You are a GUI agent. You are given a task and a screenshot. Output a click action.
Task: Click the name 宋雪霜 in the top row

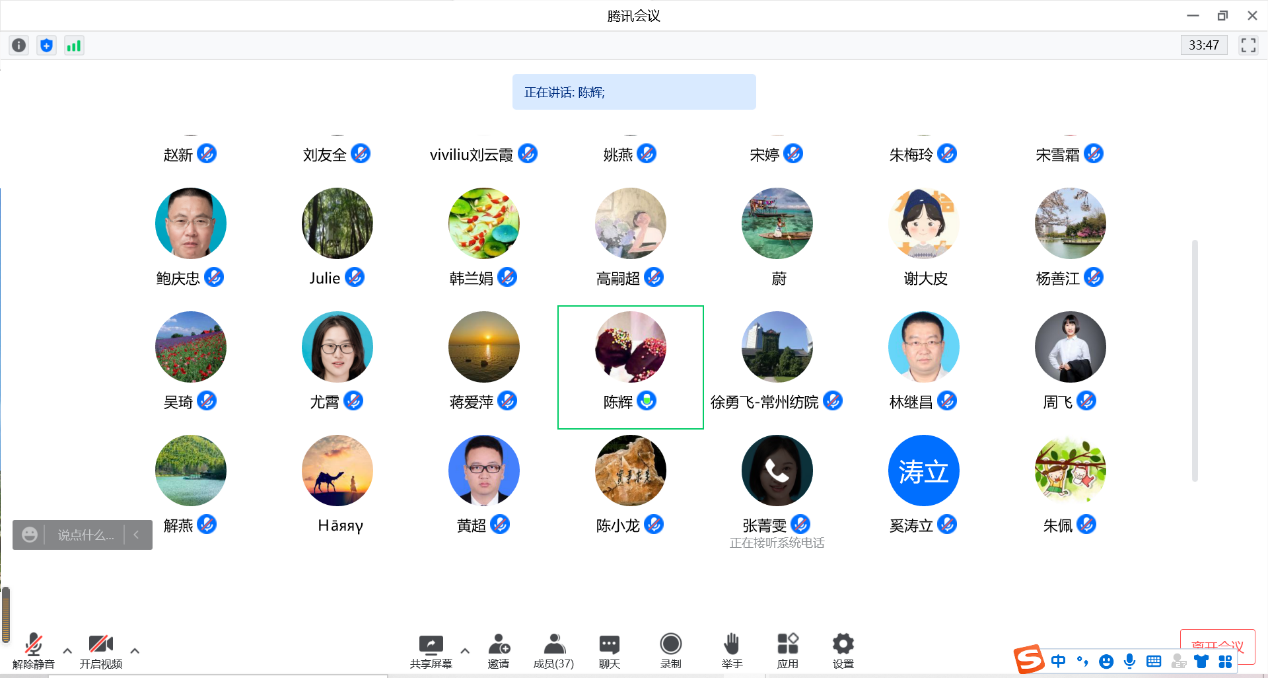1058,155
